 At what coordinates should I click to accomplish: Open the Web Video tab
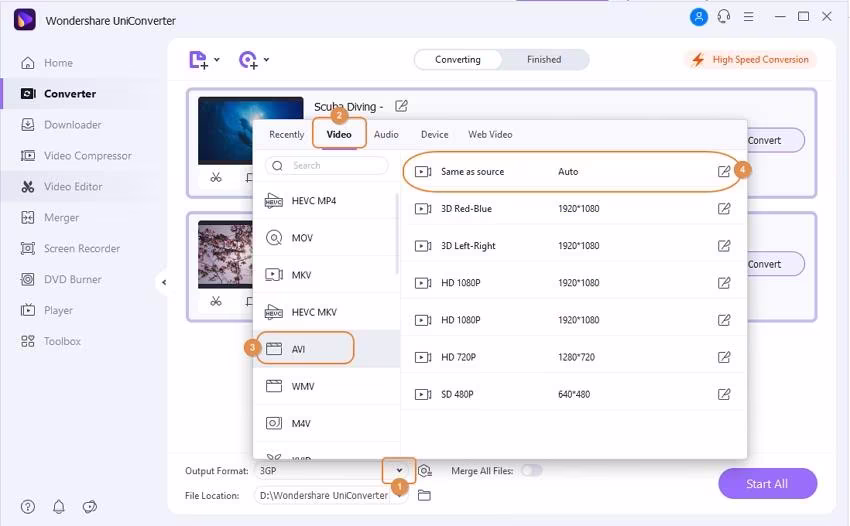coord(490,134)
